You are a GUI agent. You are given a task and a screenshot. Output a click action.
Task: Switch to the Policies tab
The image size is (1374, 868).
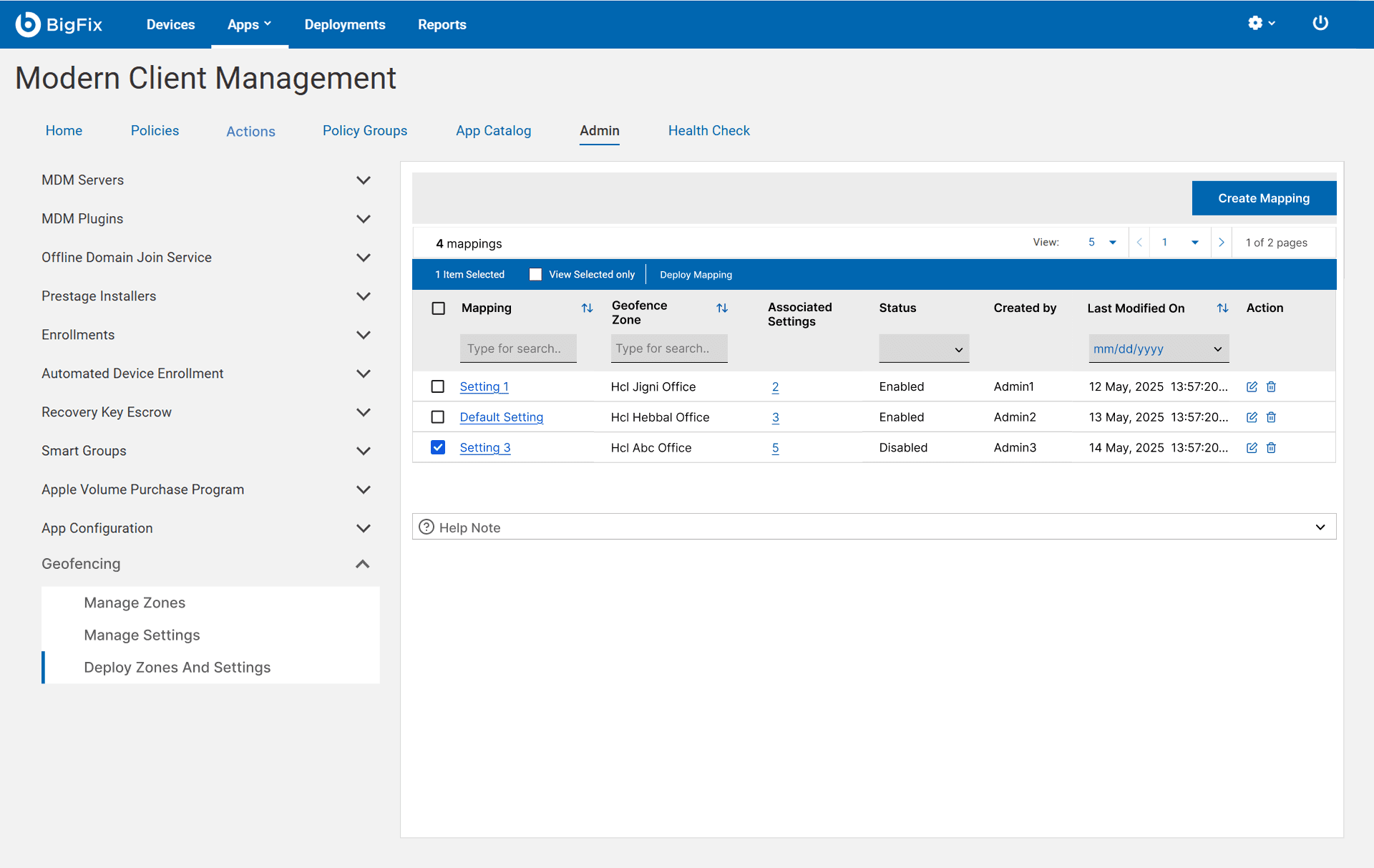[x=155, y=131]
